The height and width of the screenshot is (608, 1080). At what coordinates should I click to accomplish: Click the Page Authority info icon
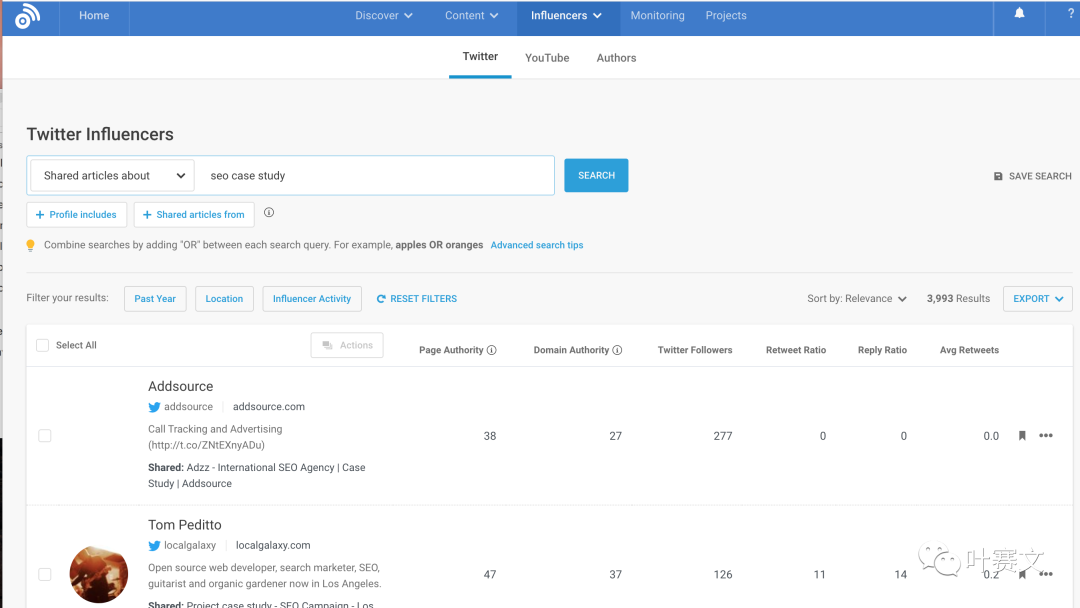492,350
